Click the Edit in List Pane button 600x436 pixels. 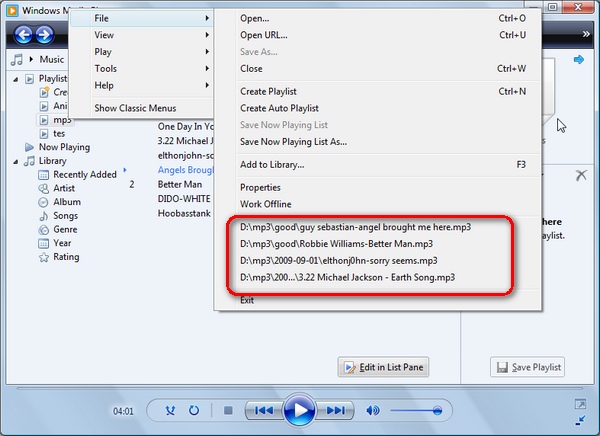[x=383, y=367]
